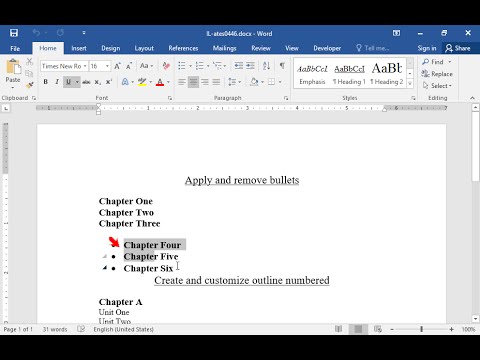Switch to the Mailings tab
Image resolution: width=480 pixels, height=360 pixels.
point(224,48)
